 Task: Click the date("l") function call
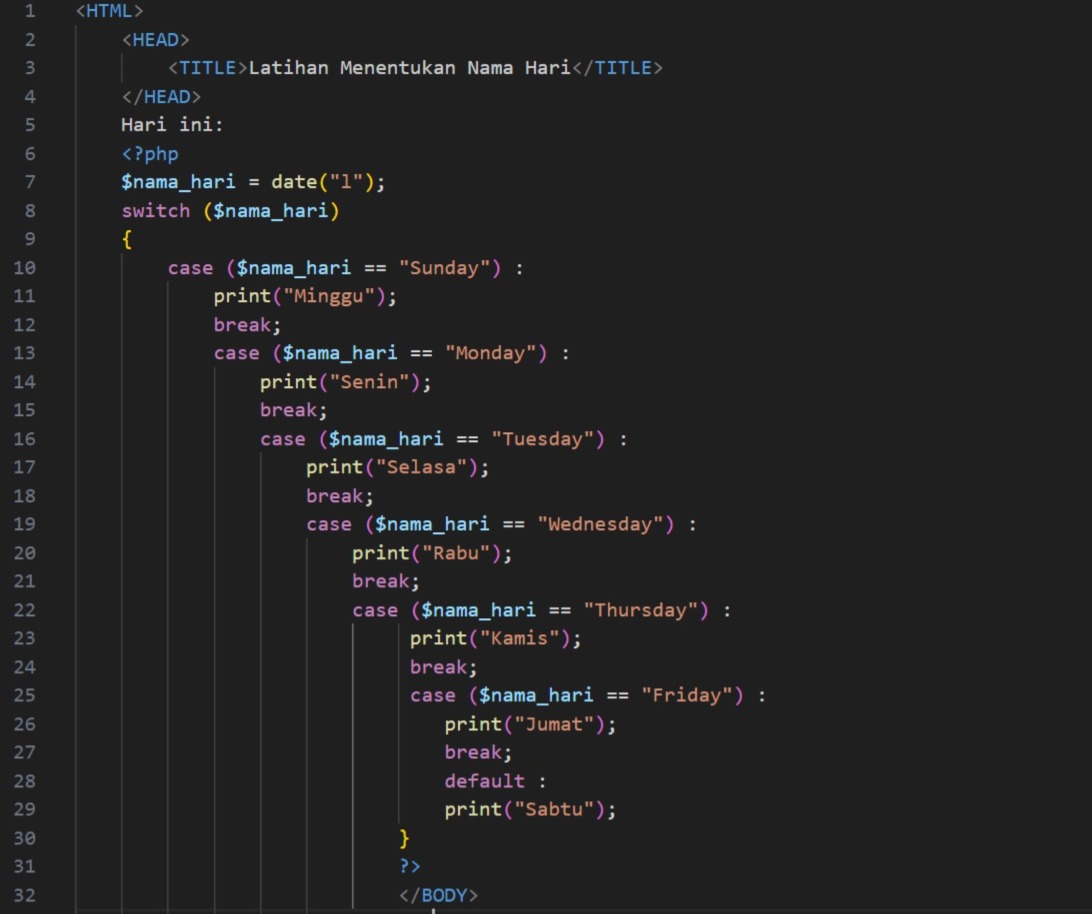326,182
